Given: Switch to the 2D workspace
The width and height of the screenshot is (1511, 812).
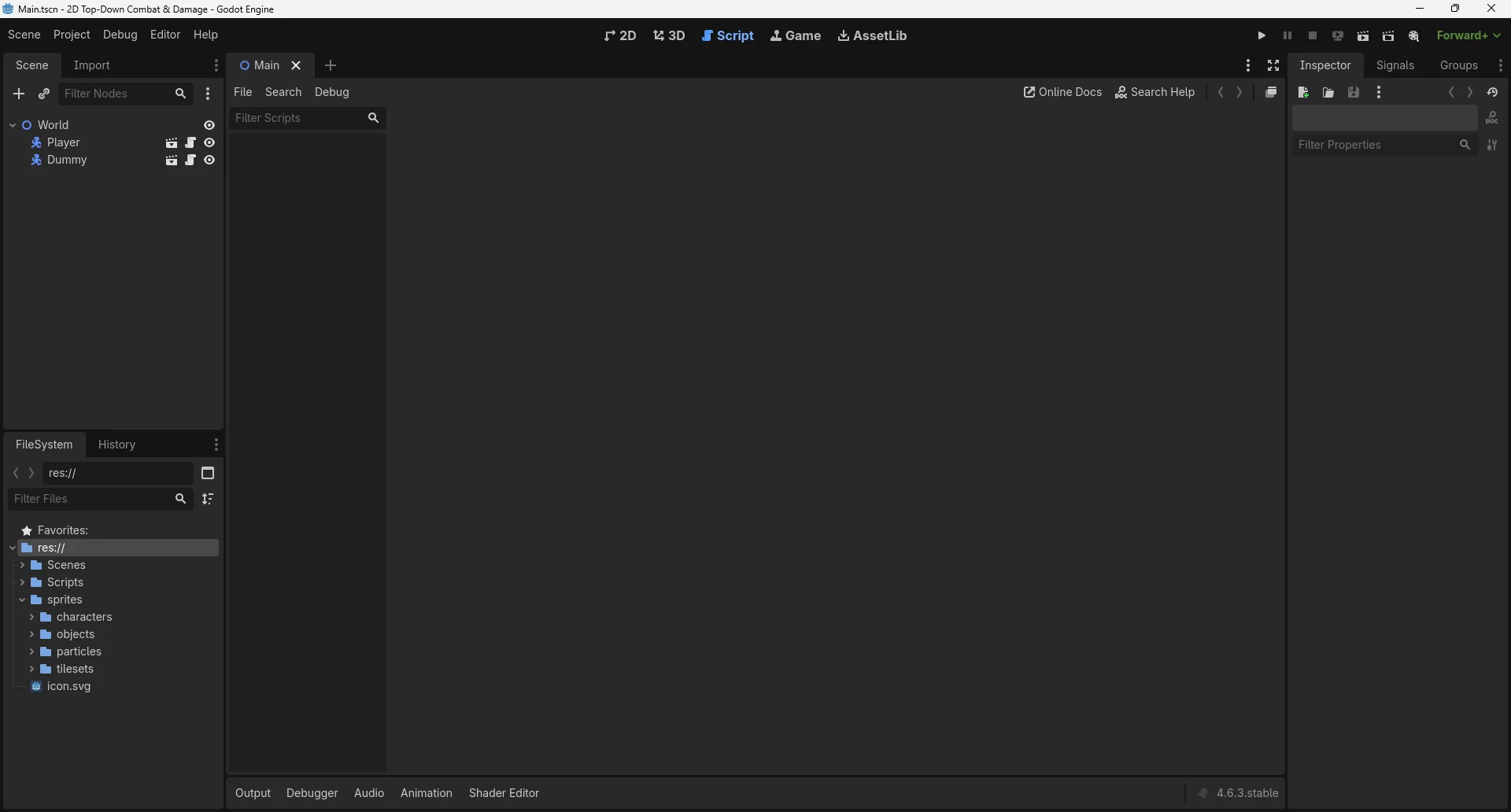Looking at the screenshot, I should [x=620, y=35].
